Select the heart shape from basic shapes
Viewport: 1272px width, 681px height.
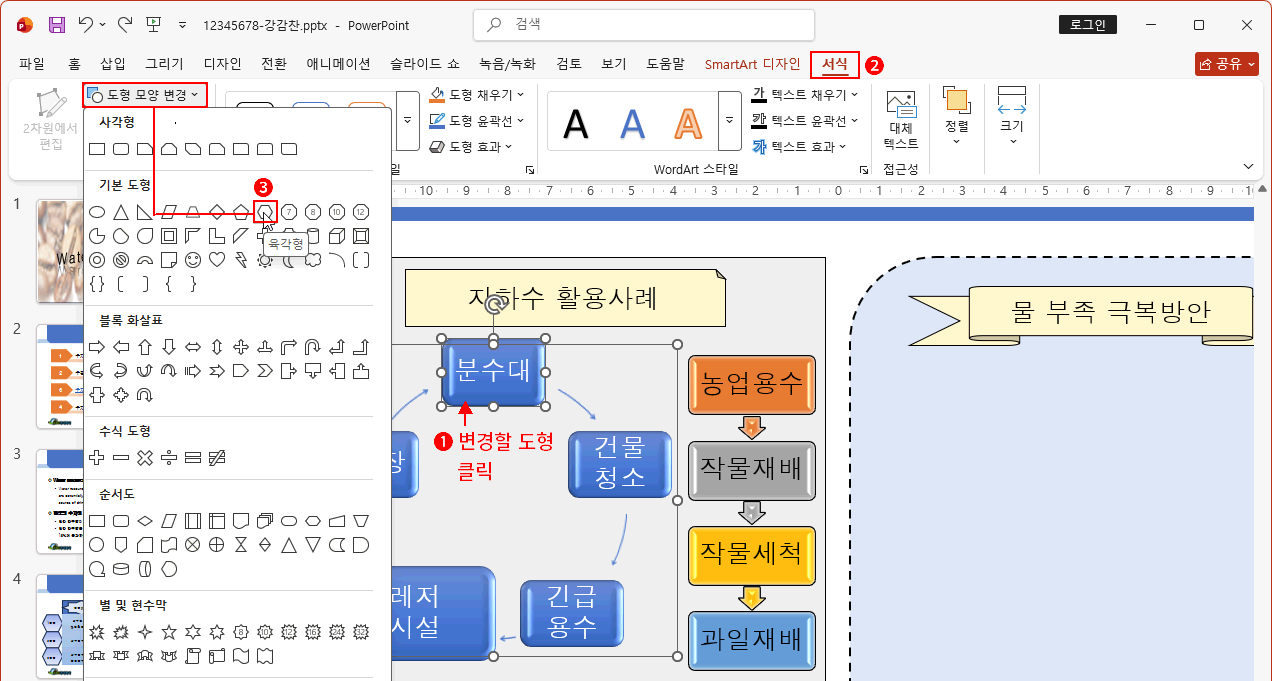click(x=217, y=259)
